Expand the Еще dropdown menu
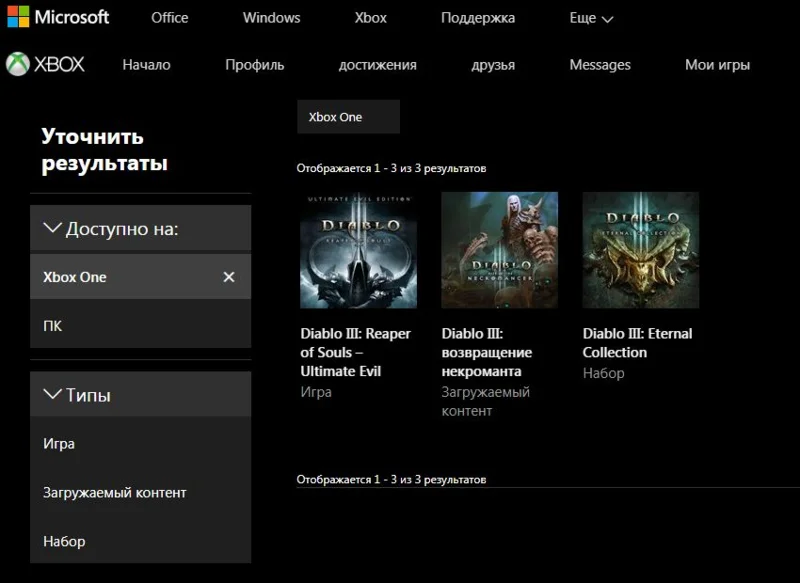The height and width of the screenshot is (583, 800). pos(591,18)
